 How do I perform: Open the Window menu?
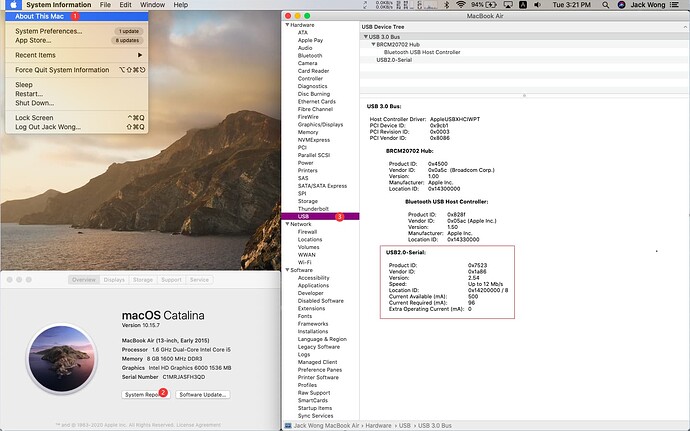(152, 5)
